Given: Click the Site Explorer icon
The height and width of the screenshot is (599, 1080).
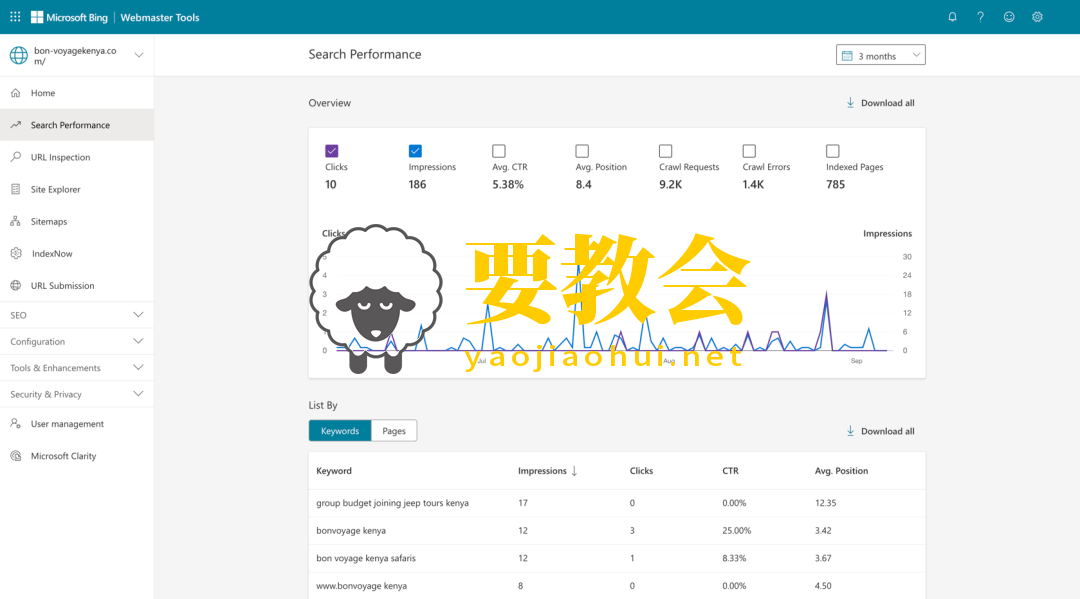Looking at the screenshot, I should coord(16,189).
